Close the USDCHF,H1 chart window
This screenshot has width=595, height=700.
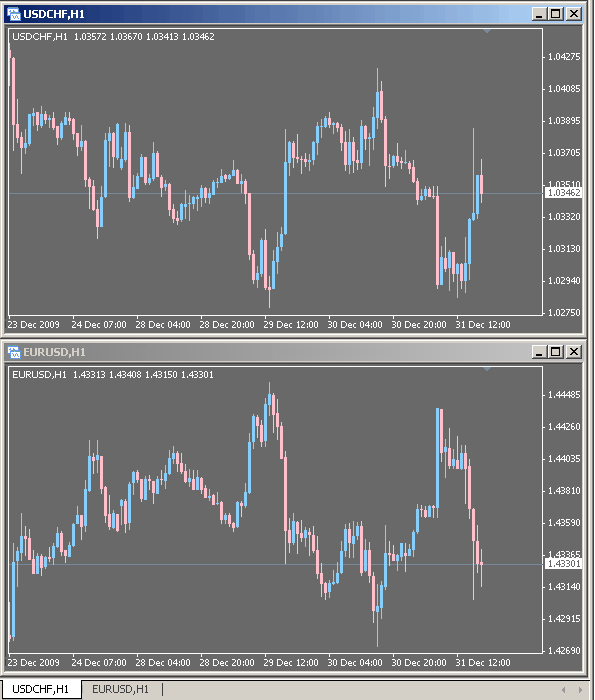click(x=574, y=14)
